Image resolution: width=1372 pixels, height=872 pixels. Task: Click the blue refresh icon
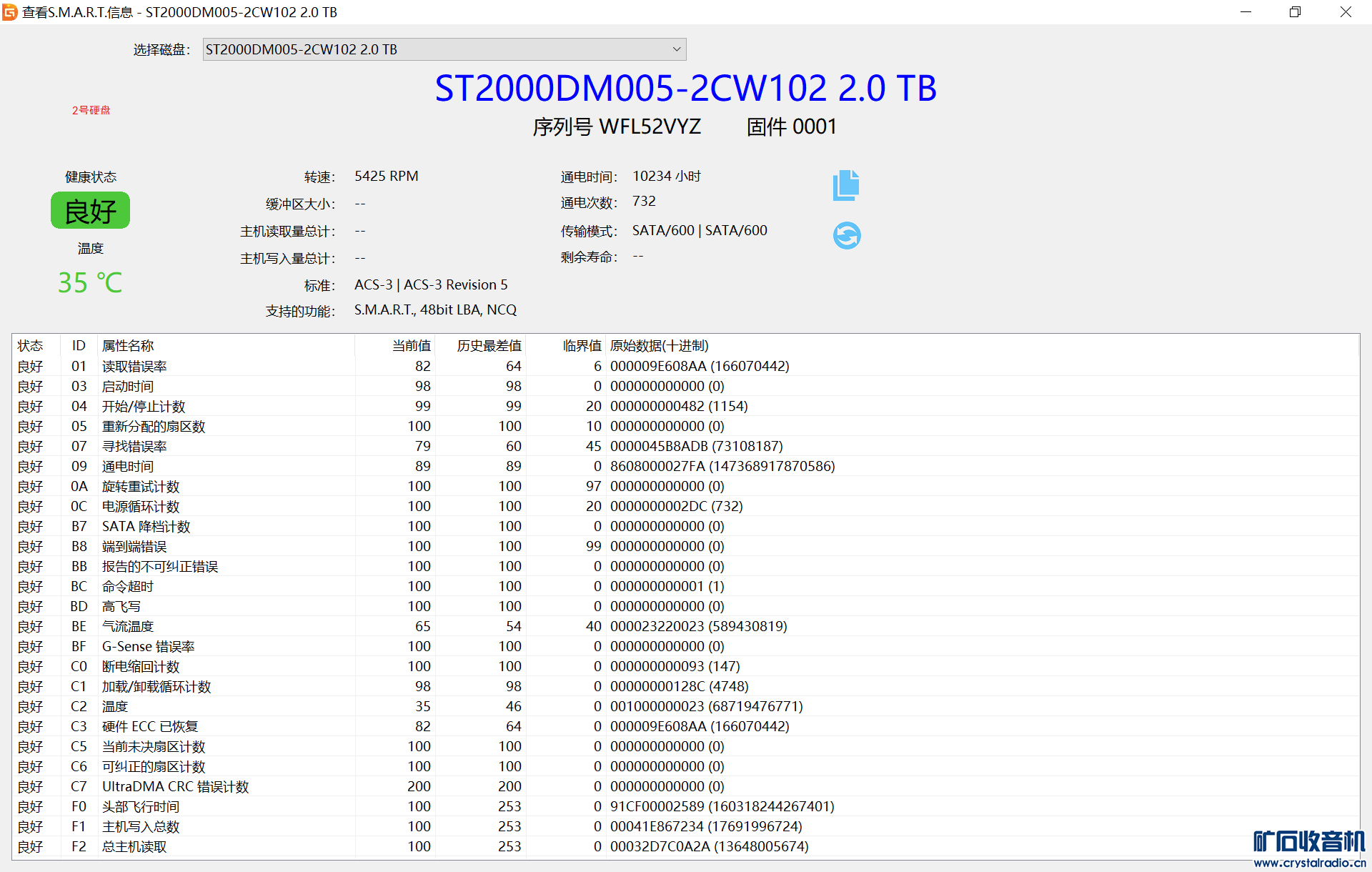(847, 235)
